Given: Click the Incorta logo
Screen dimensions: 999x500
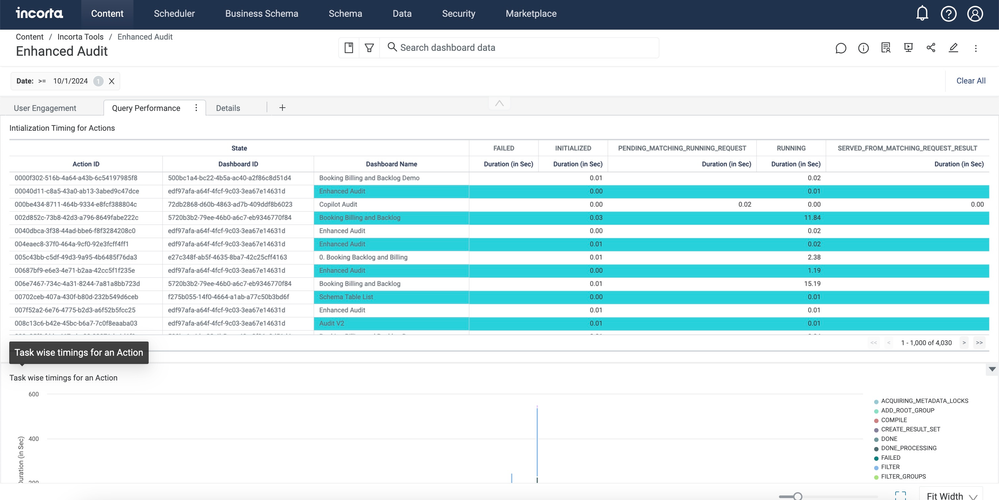Looking at the screenshot, I should (x=39, y=13).
